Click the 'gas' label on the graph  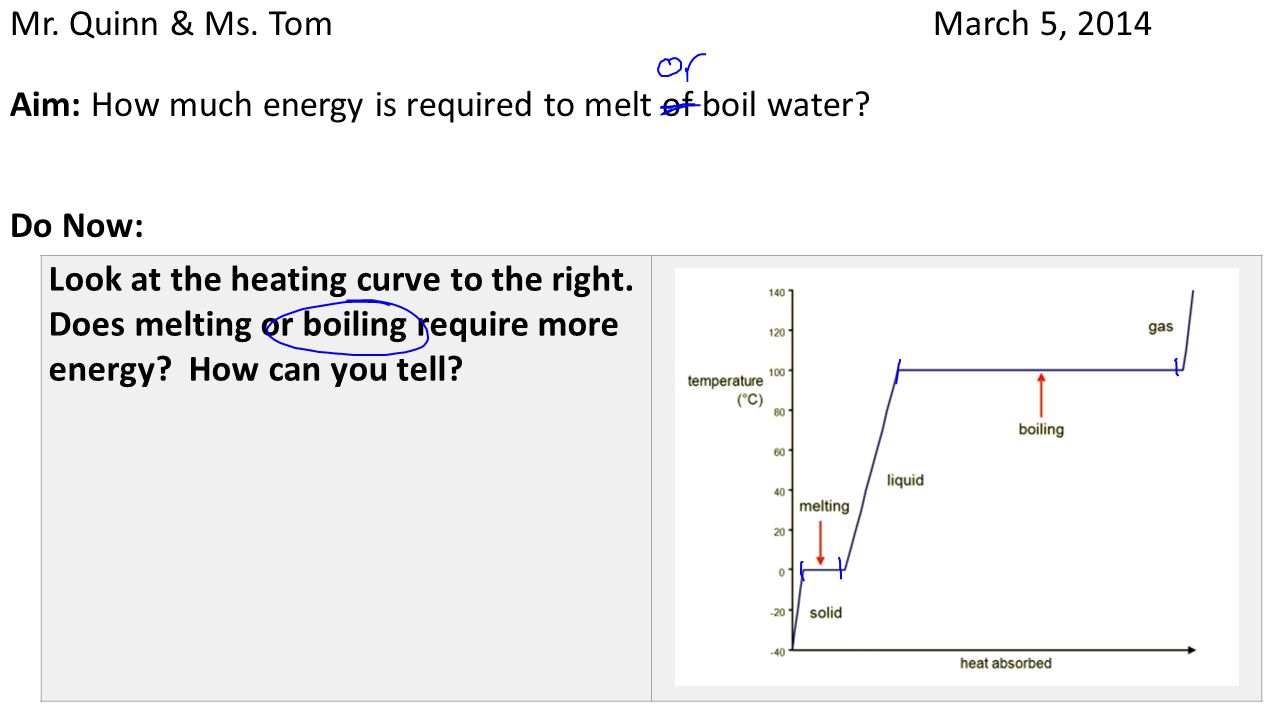[x=1160, y=327]
